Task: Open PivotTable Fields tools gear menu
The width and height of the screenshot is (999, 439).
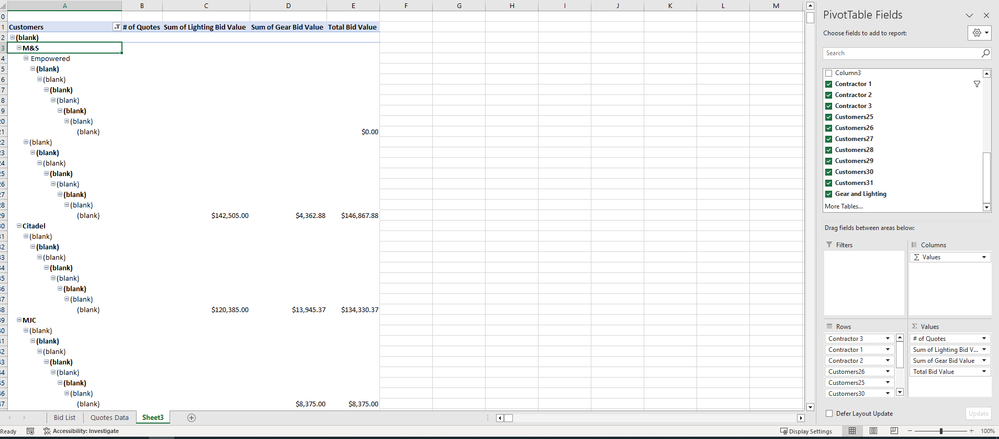Action: pyautogui.click(x=979, y=32)
